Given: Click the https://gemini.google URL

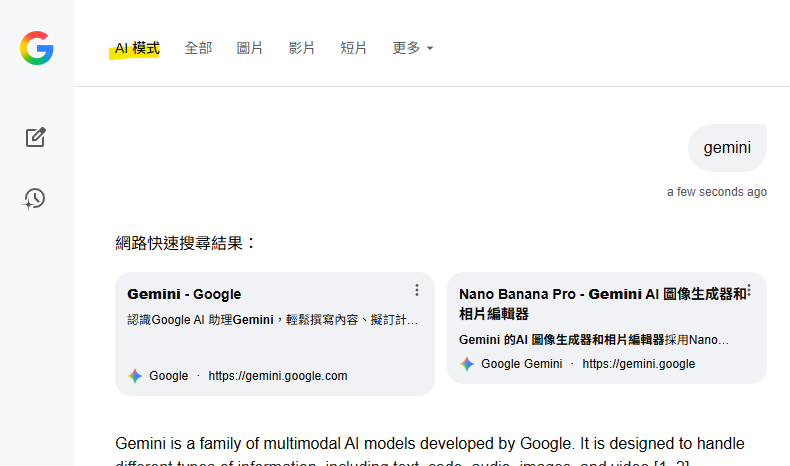Looking at the screenshot, I should pyautogui.click(x=638, y=364).
